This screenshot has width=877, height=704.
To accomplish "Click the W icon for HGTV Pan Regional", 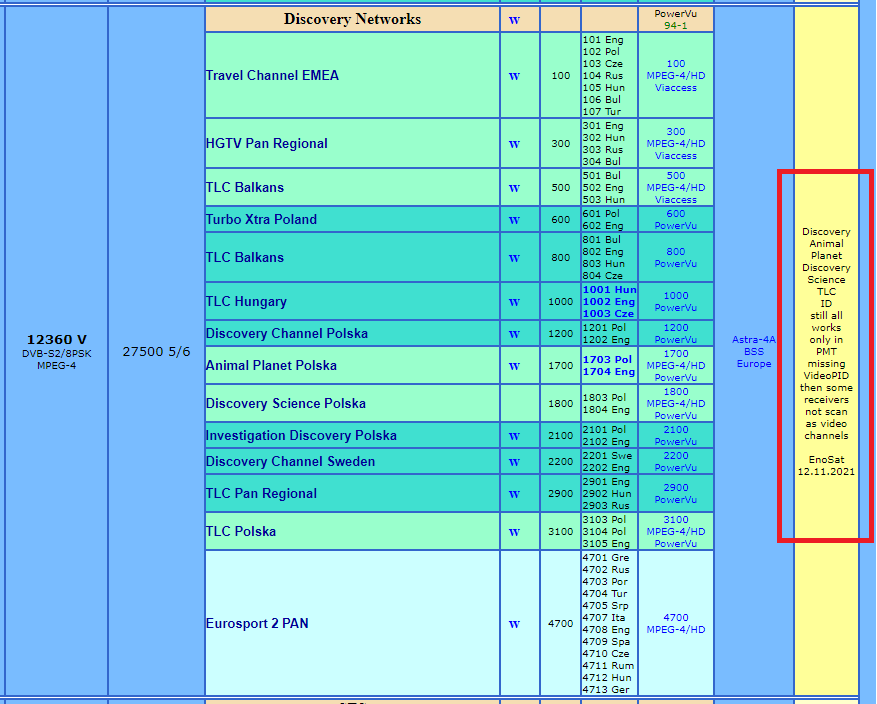I will [x=514, y=144].
